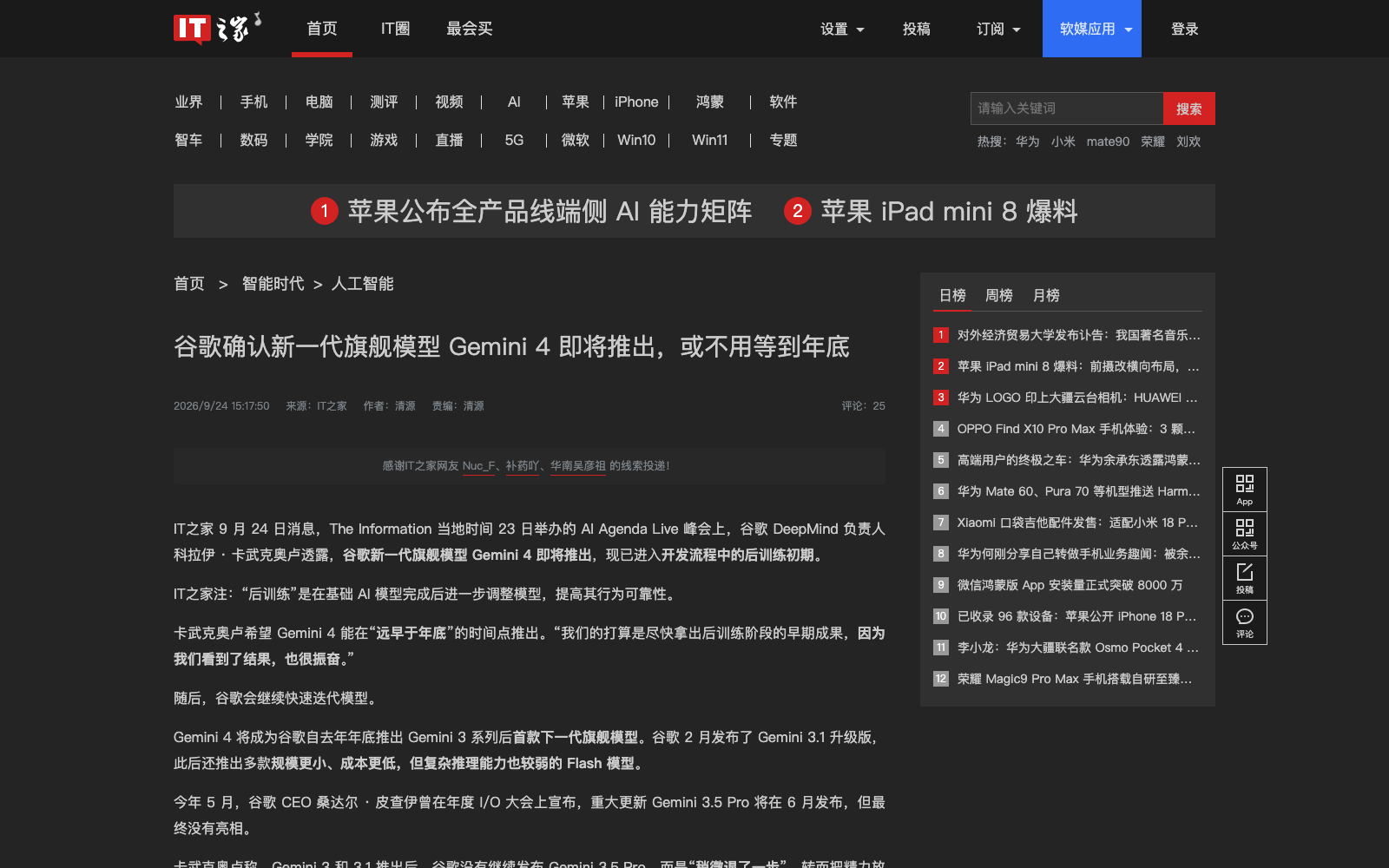1389x868 pixels.
Task: Click contributor name 华南吴彦祖
Action: pyautogui.click(x=577, y=466)
